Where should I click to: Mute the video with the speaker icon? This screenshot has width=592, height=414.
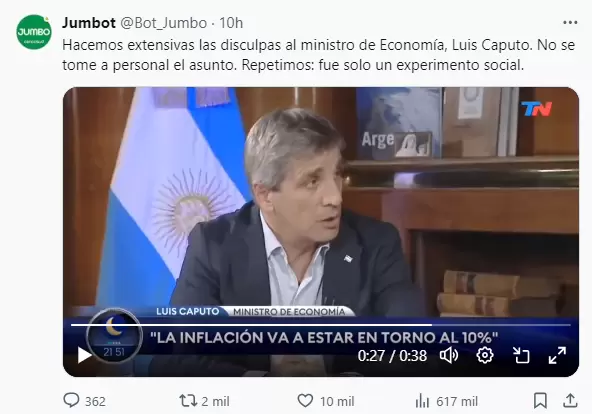pyautogui.click(x=449, y=356)
